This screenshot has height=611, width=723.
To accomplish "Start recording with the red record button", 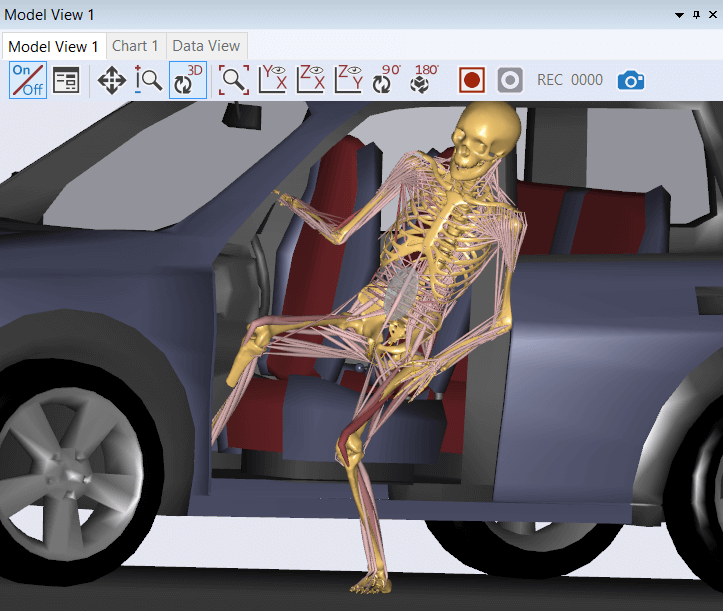I will 472,80.
